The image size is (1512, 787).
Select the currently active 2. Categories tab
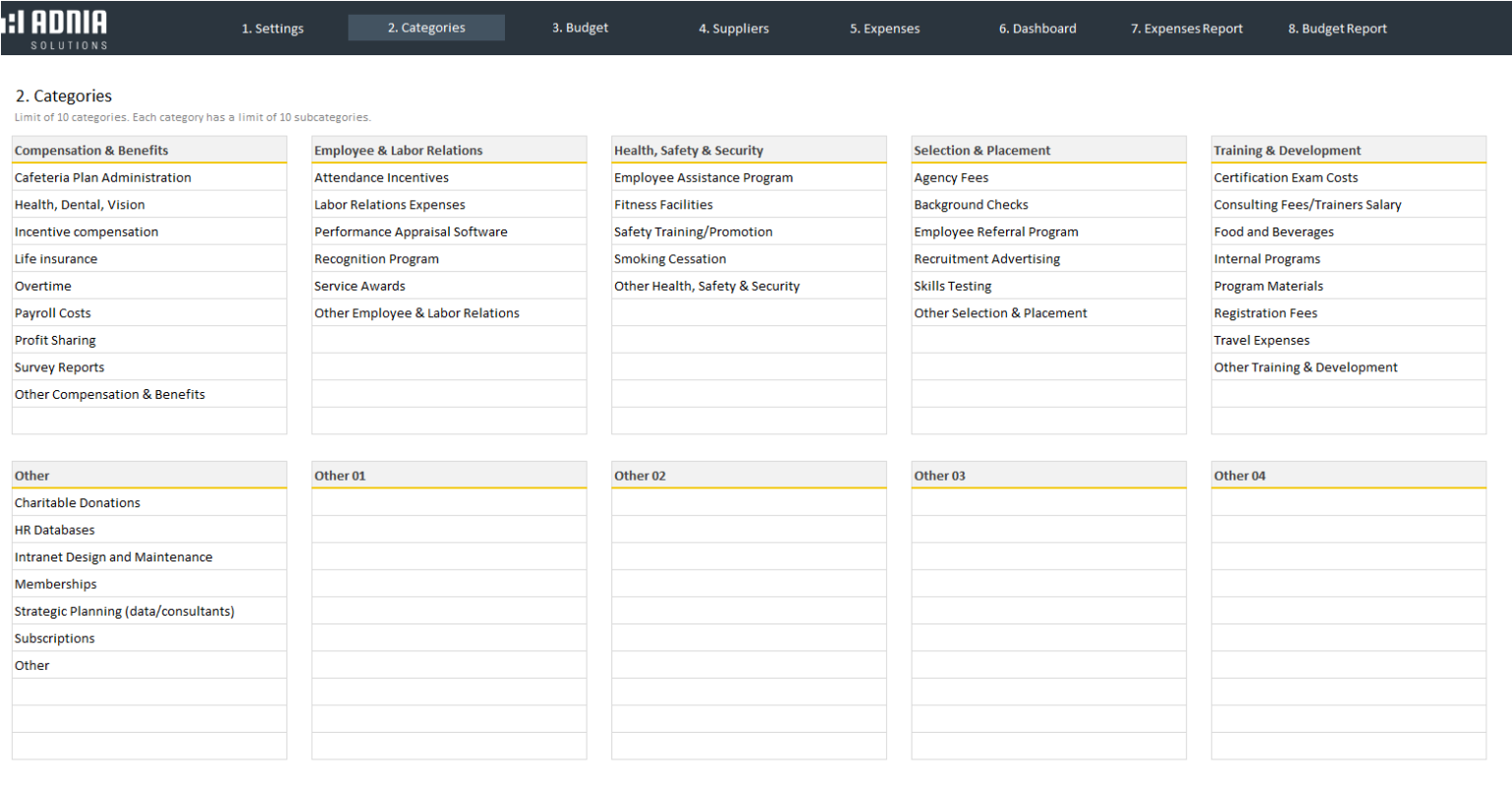pos(425,28)
